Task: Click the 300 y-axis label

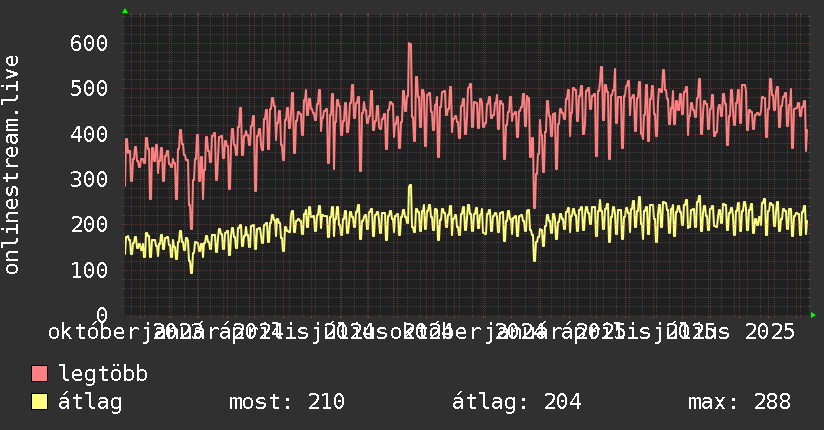Action: [x=89, y=179]
